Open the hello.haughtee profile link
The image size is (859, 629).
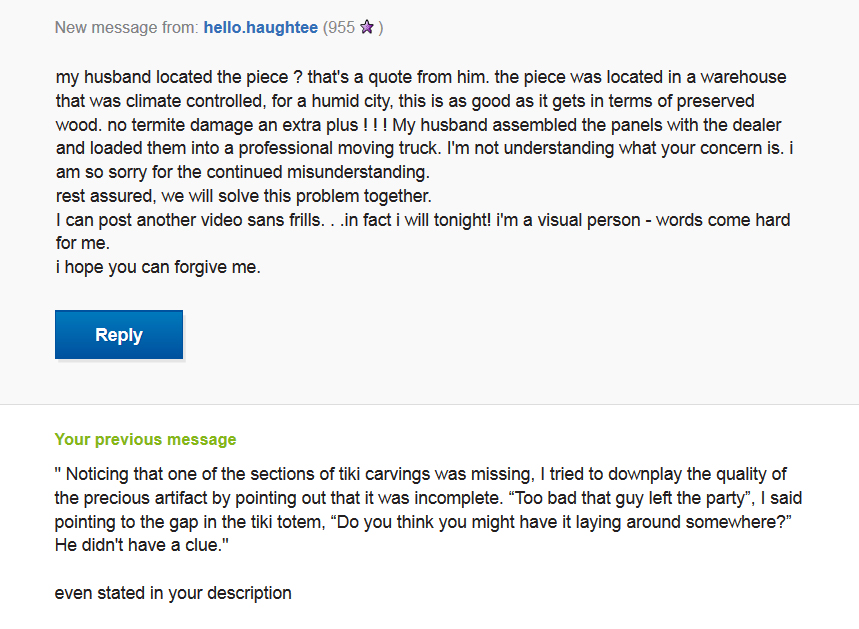pyautogui.click(x=260, y=28)
